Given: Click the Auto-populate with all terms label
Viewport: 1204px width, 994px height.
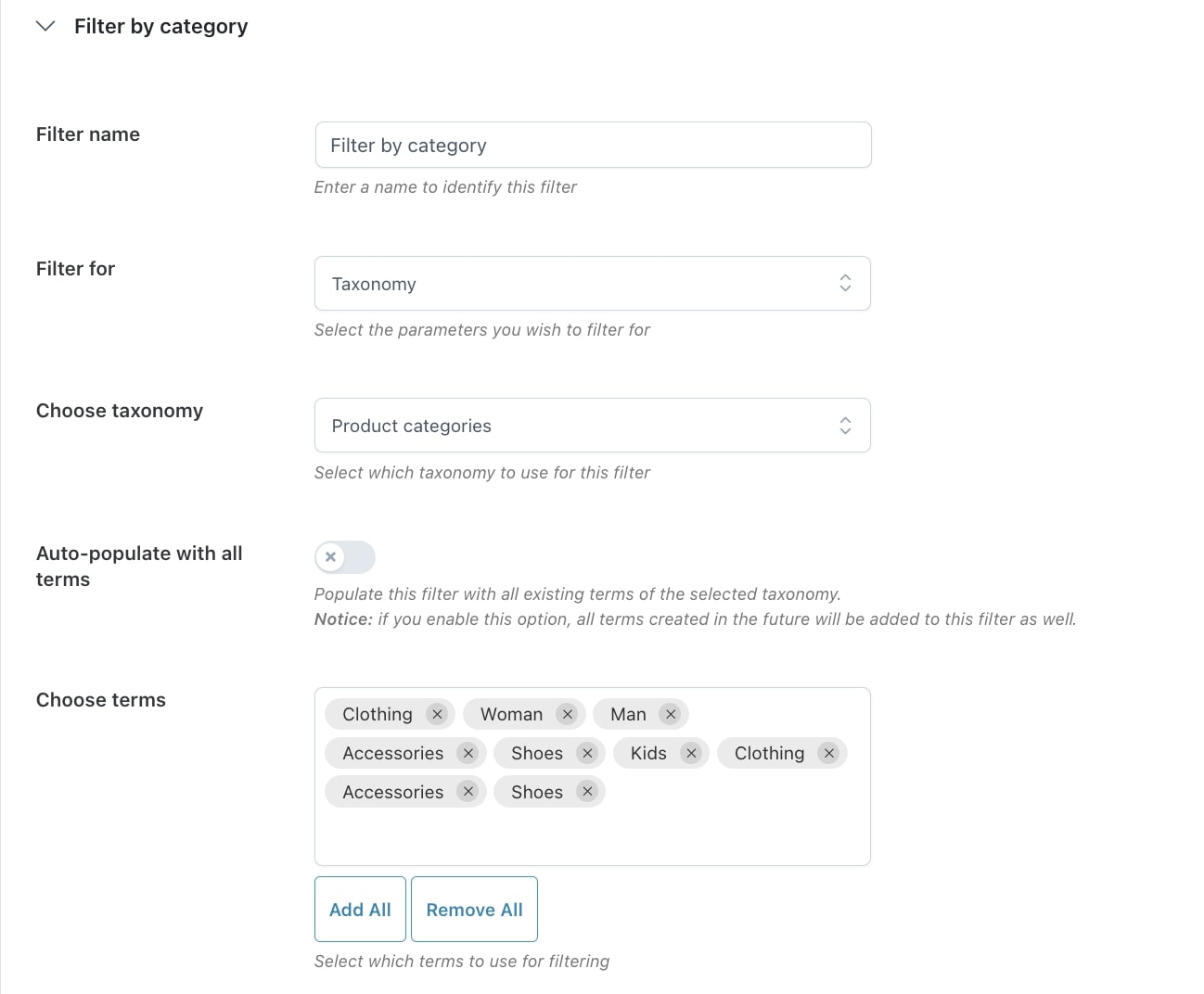Looking at the screenshot, I should pos(139,567).
